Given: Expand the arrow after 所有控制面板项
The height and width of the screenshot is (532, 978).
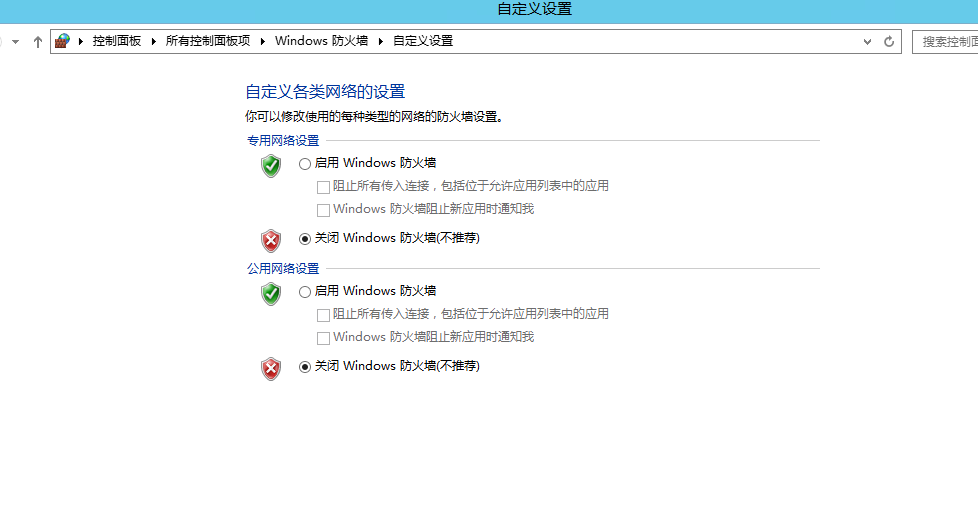Looking at the screenshot, I should point(263,42).
